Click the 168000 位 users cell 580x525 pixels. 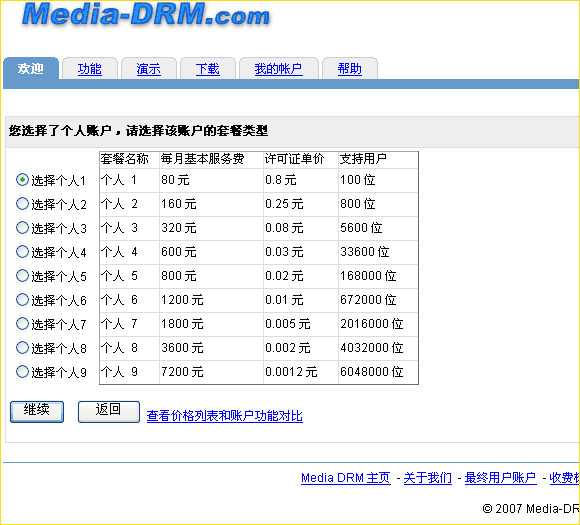click(378, 276)
